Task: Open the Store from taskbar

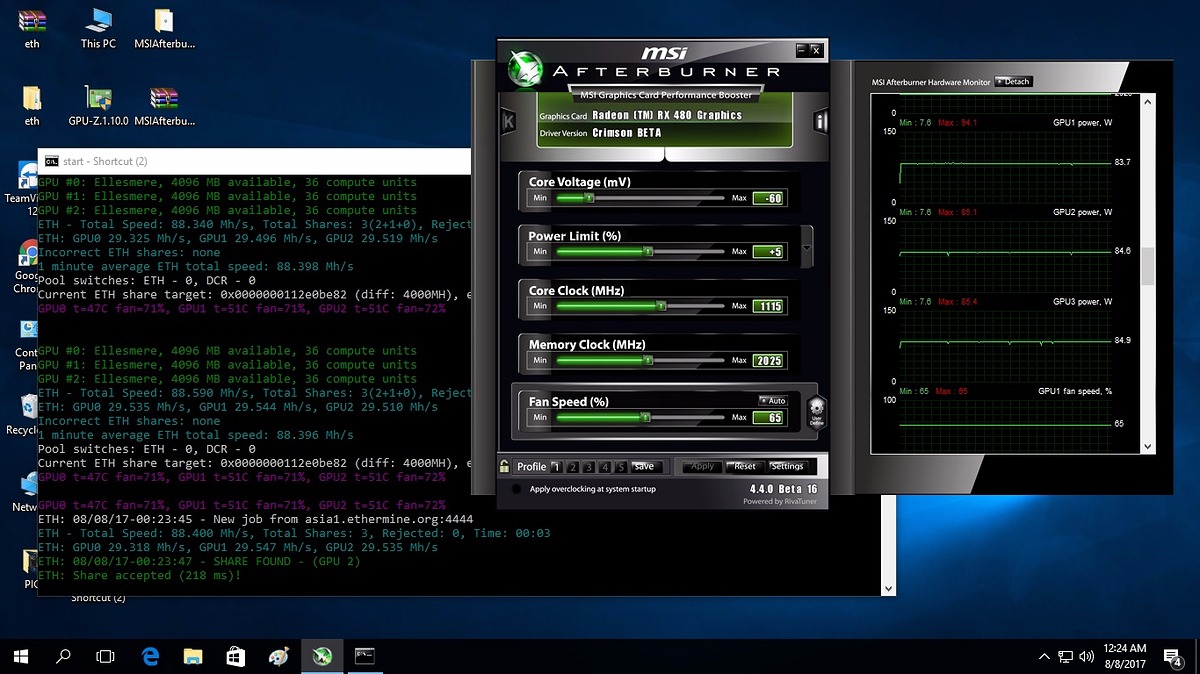Action: pyautogui.click(x=237, y=656)
